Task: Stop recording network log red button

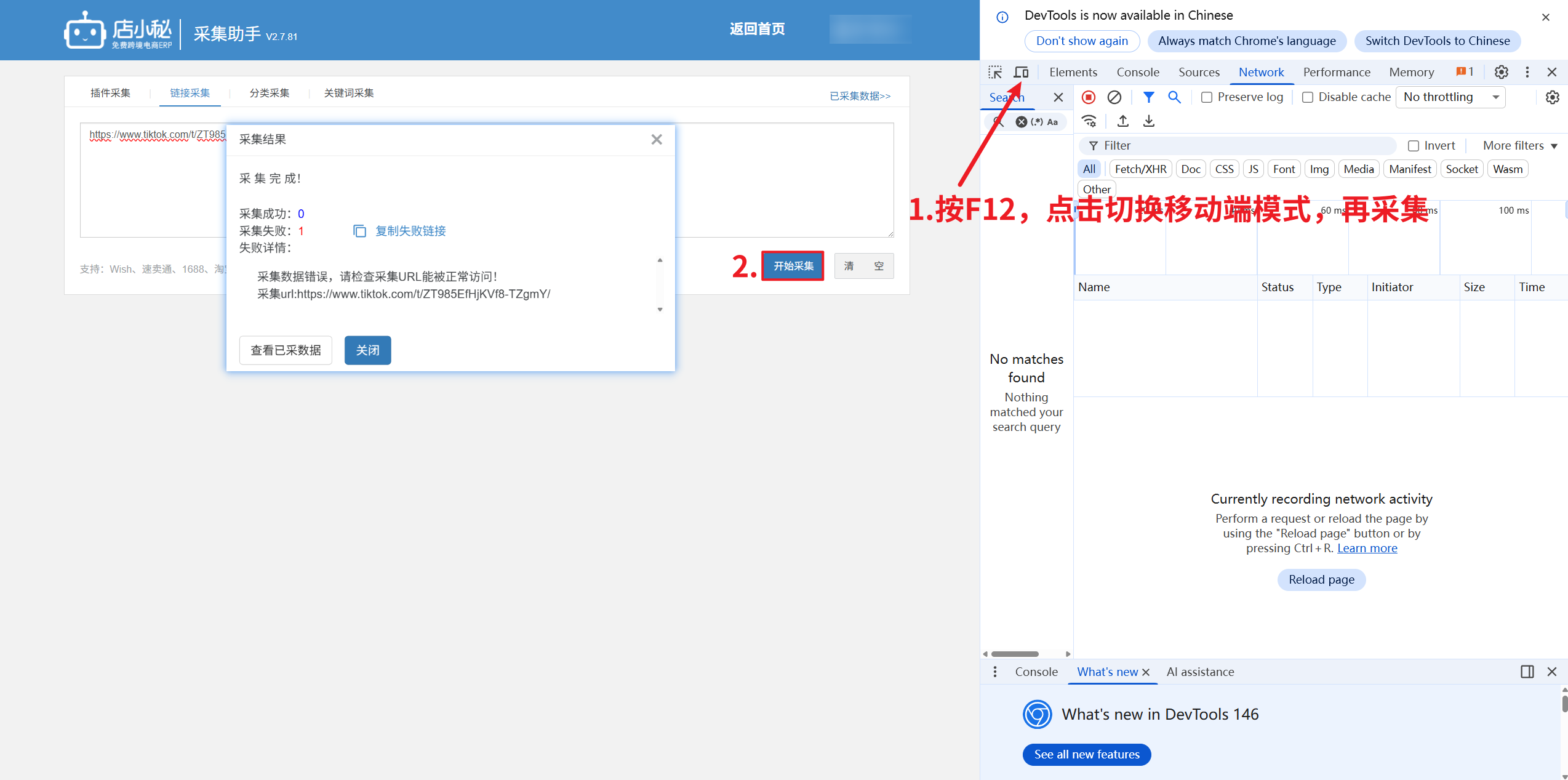Action: 1089,97
